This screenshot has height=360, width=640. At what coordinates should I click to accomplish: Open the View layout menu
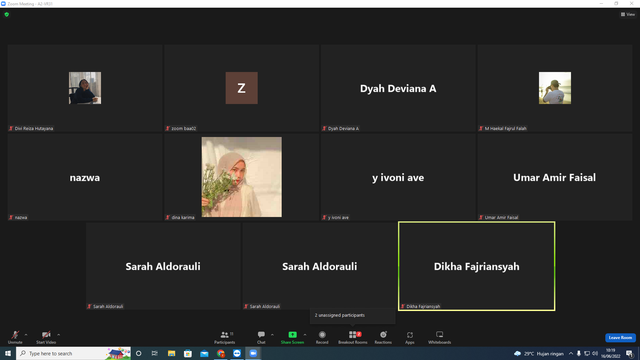point(628,14)
